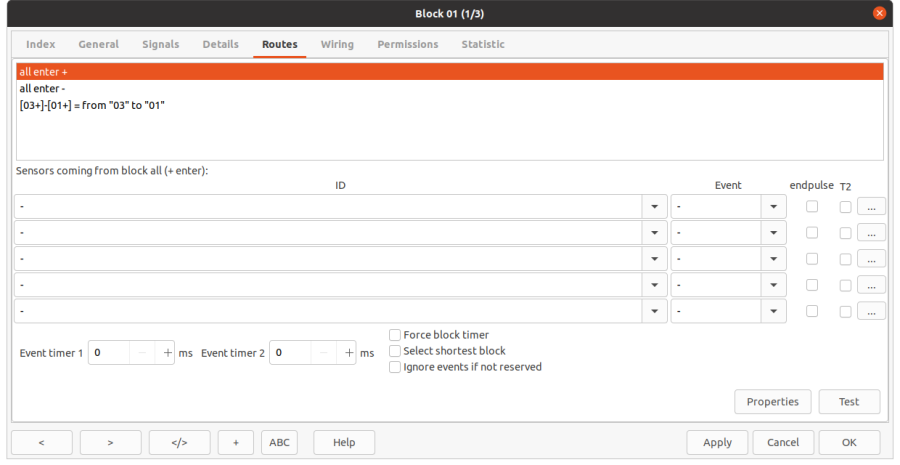This screenshot has height=465, width=900.
Task: Open the Signals tab
Action: point(160,44)
